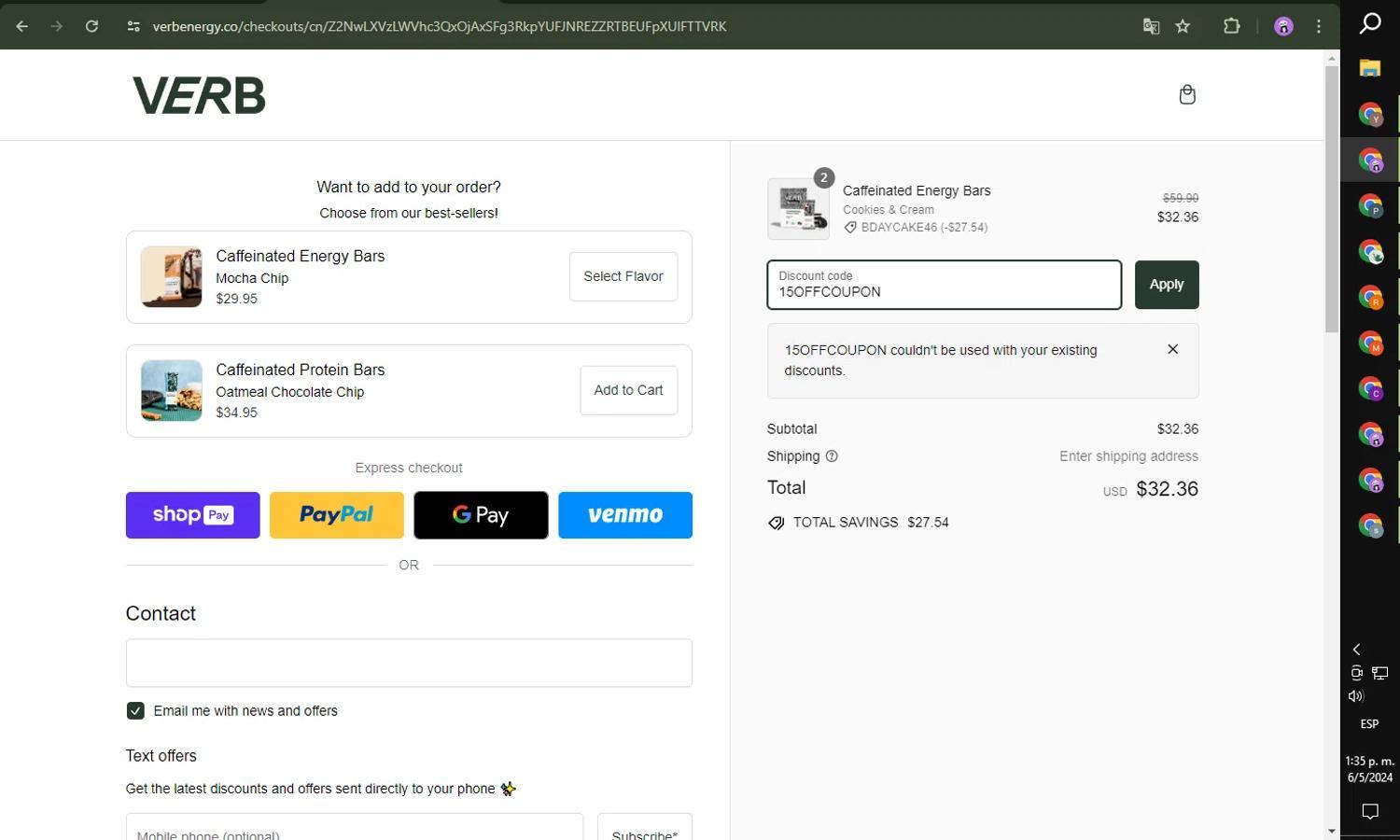Switch to Chrome window with M badge

click(1370, 343)
